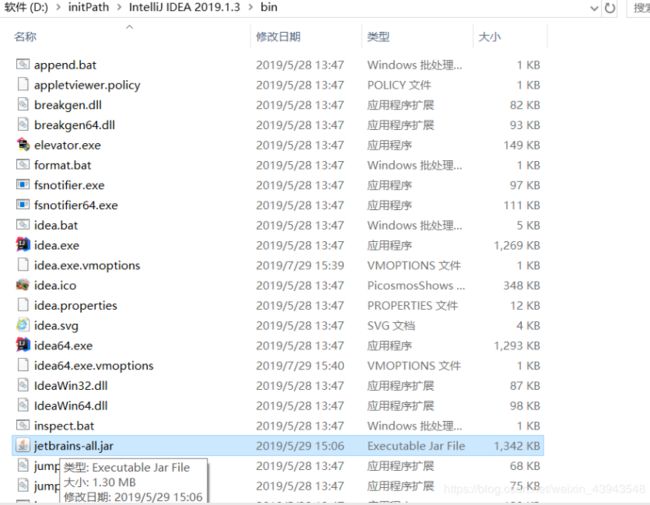Select file name appletviewer.policy
The image size is (650, 505).
(x=87, y=85)
